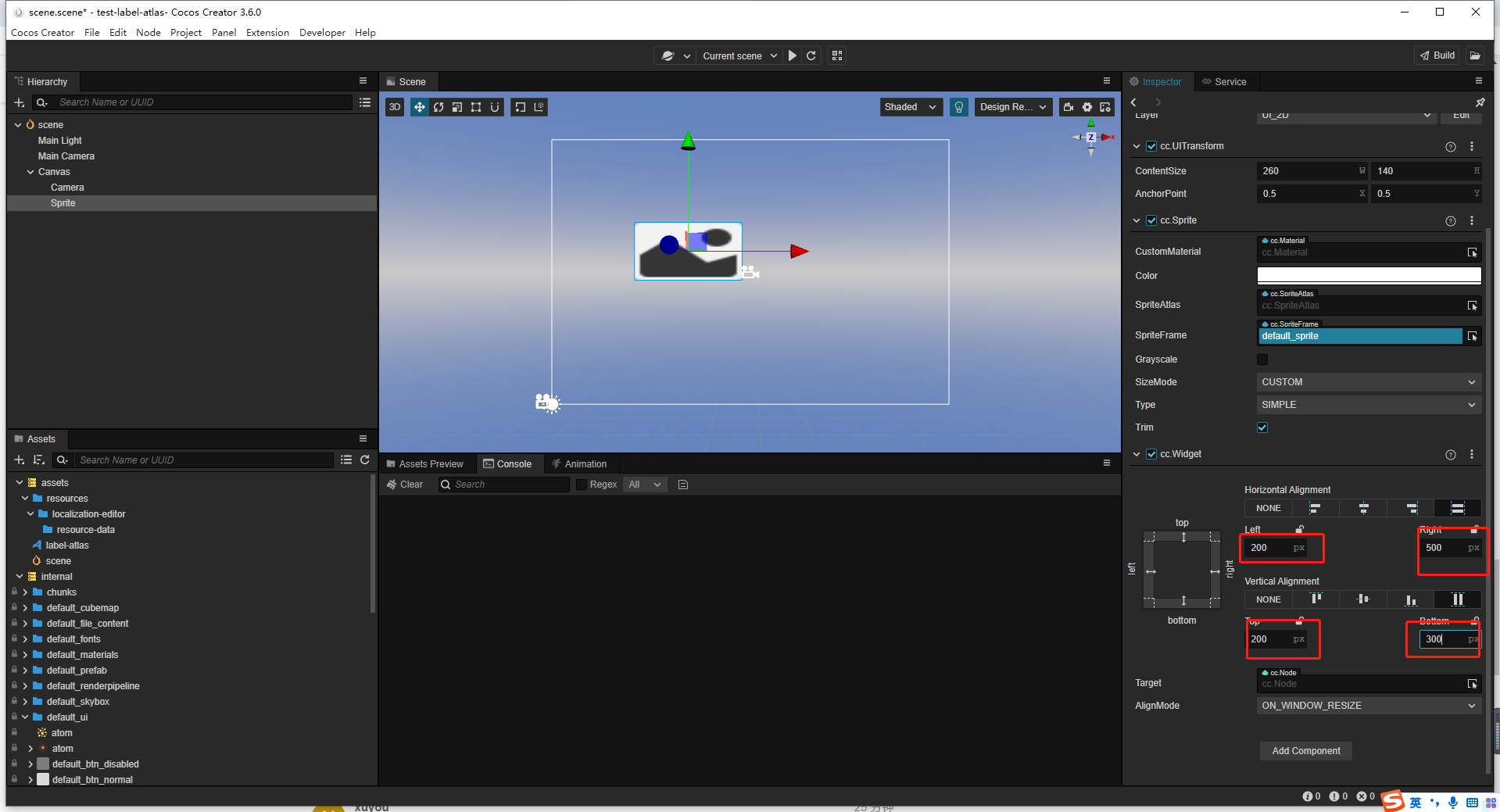Click the add asset plus icon
This screenshot has height=812, width=1500.
[20, 460]
